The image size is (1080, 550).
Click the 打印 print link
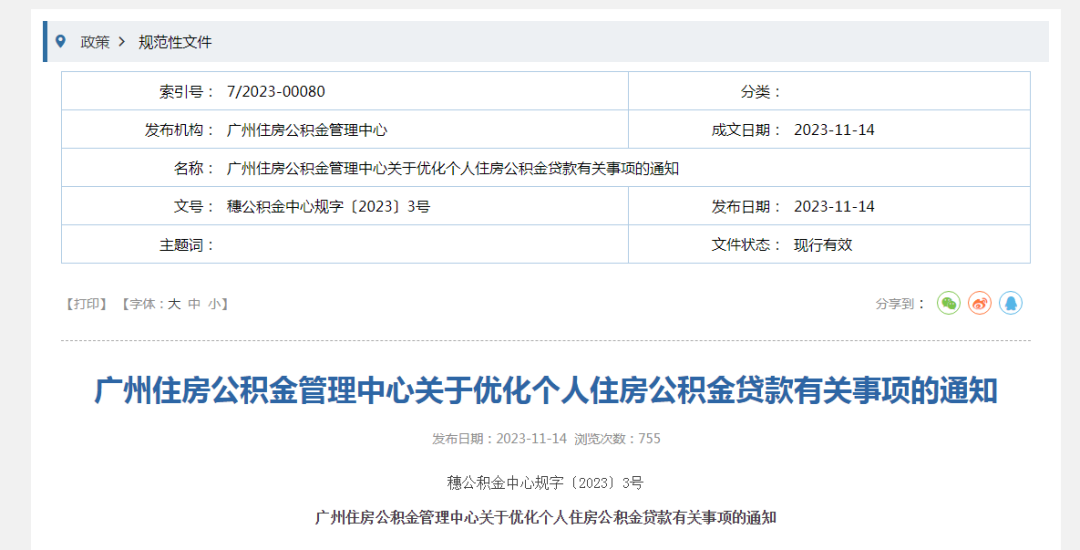86,304
